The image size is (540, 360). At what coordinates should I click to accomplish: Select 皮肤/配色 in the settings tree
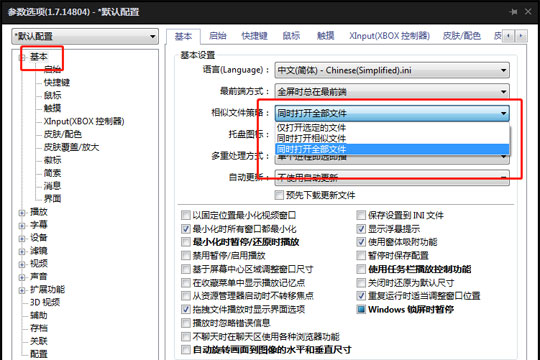[62, 134]
